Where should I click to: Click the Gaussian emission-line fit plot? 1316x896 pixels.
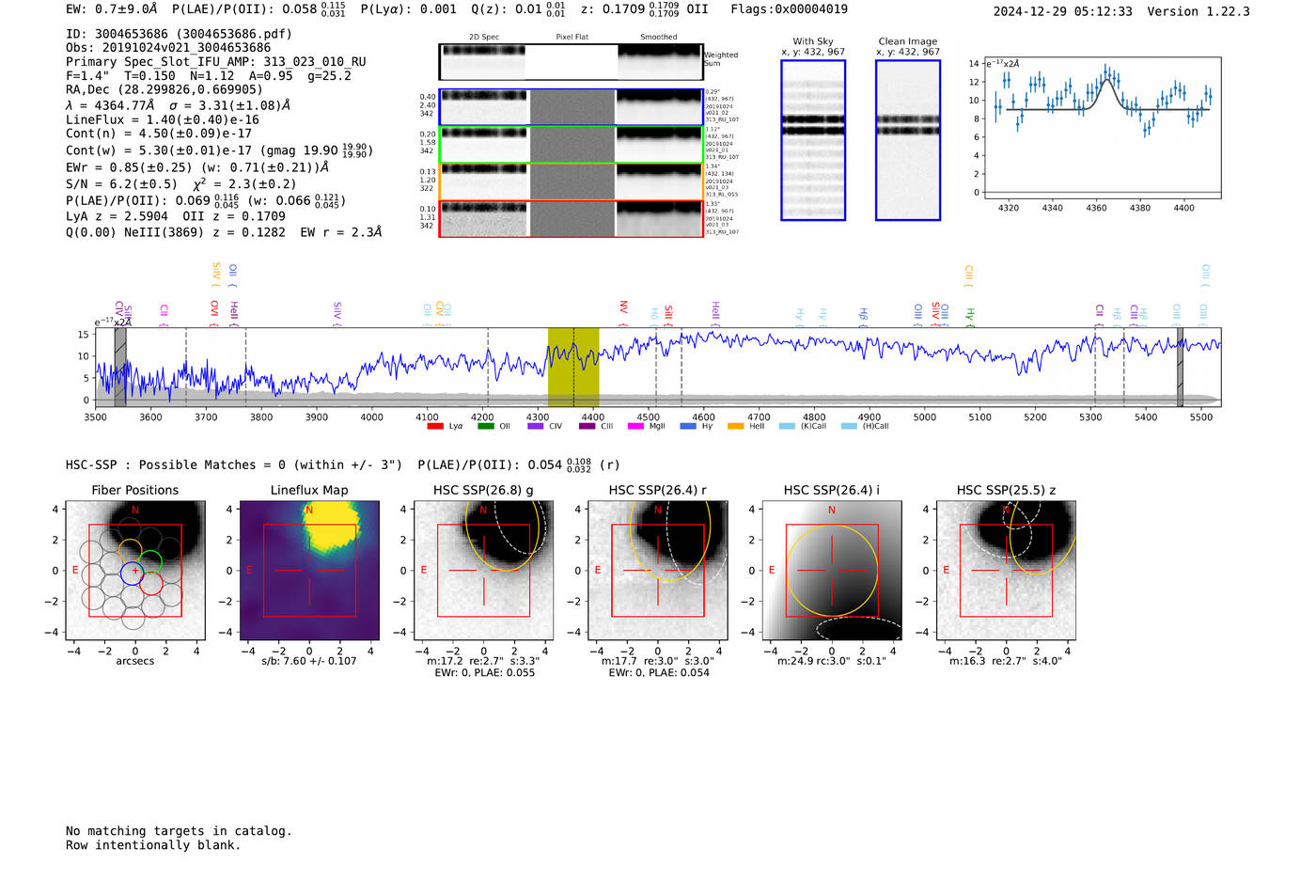click(1101, 128)
